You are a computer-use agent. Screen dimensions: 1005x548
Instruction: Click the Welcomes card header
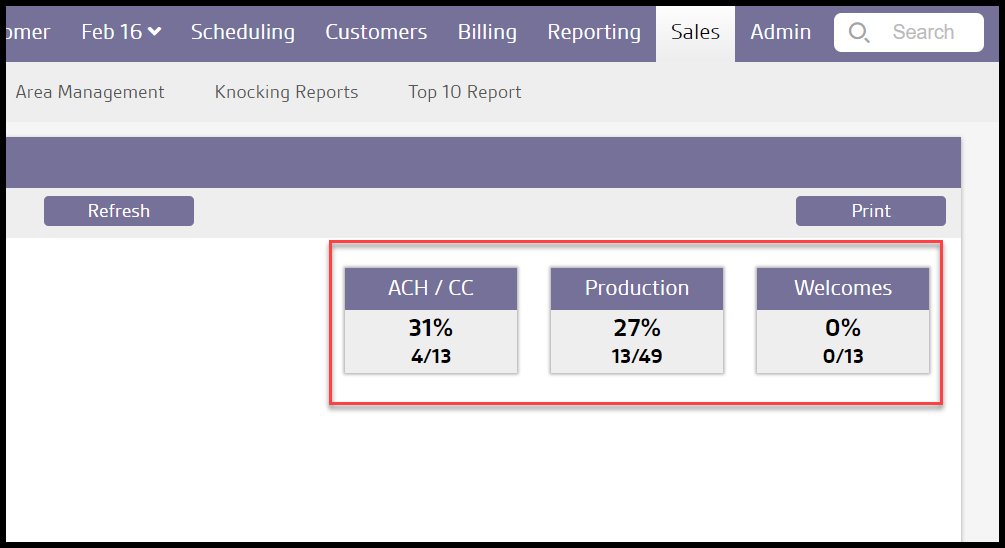point(843,288)
